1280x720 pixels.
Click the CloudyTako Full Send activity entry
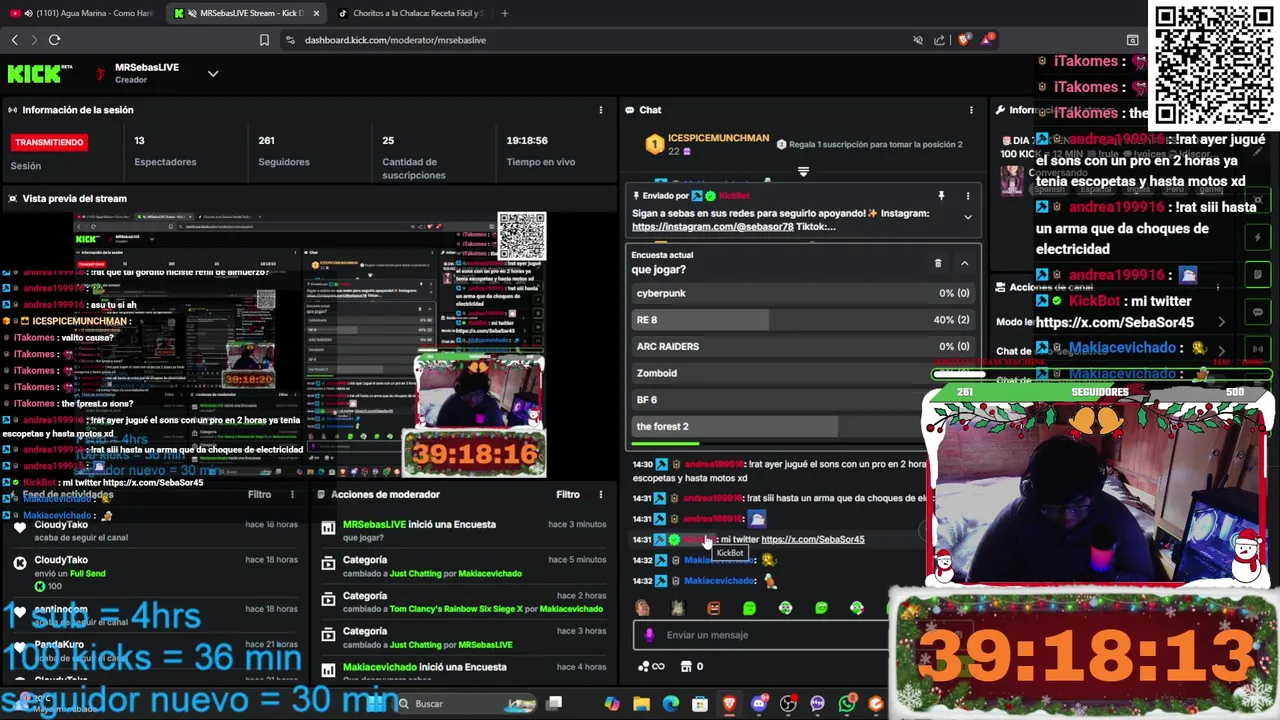155,572
